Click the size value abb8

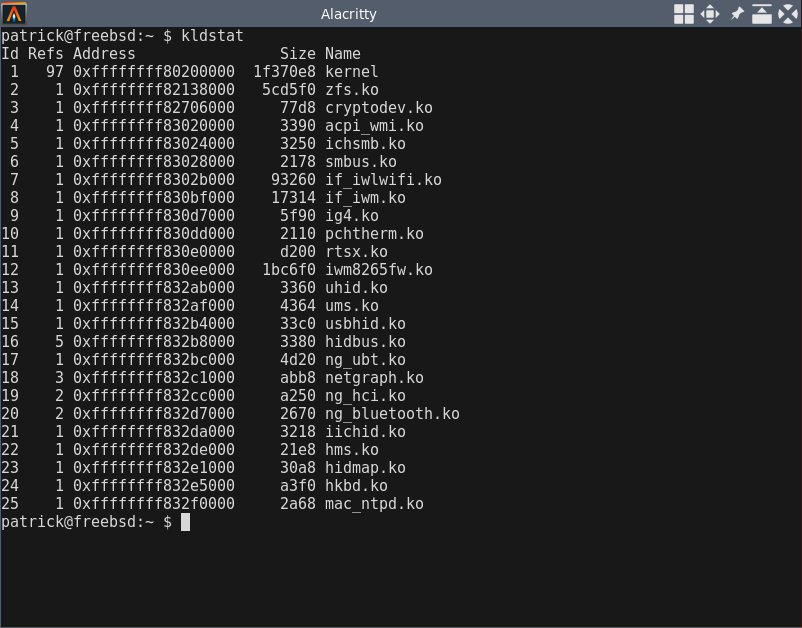[298, 378]
